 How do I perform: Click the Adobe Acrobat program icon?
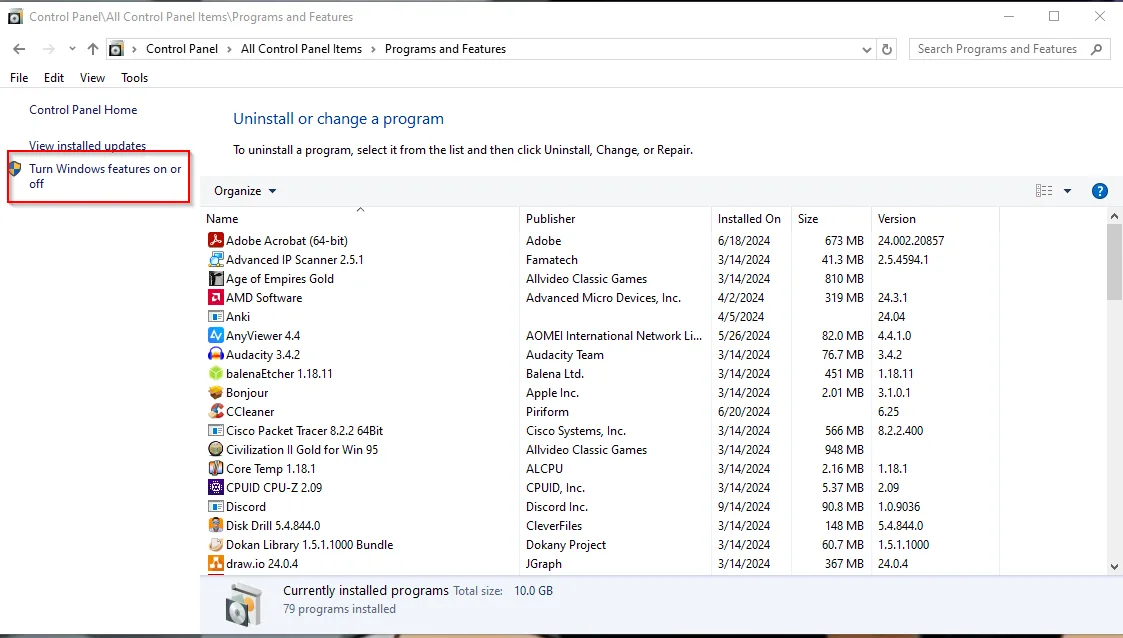point(216,241)
